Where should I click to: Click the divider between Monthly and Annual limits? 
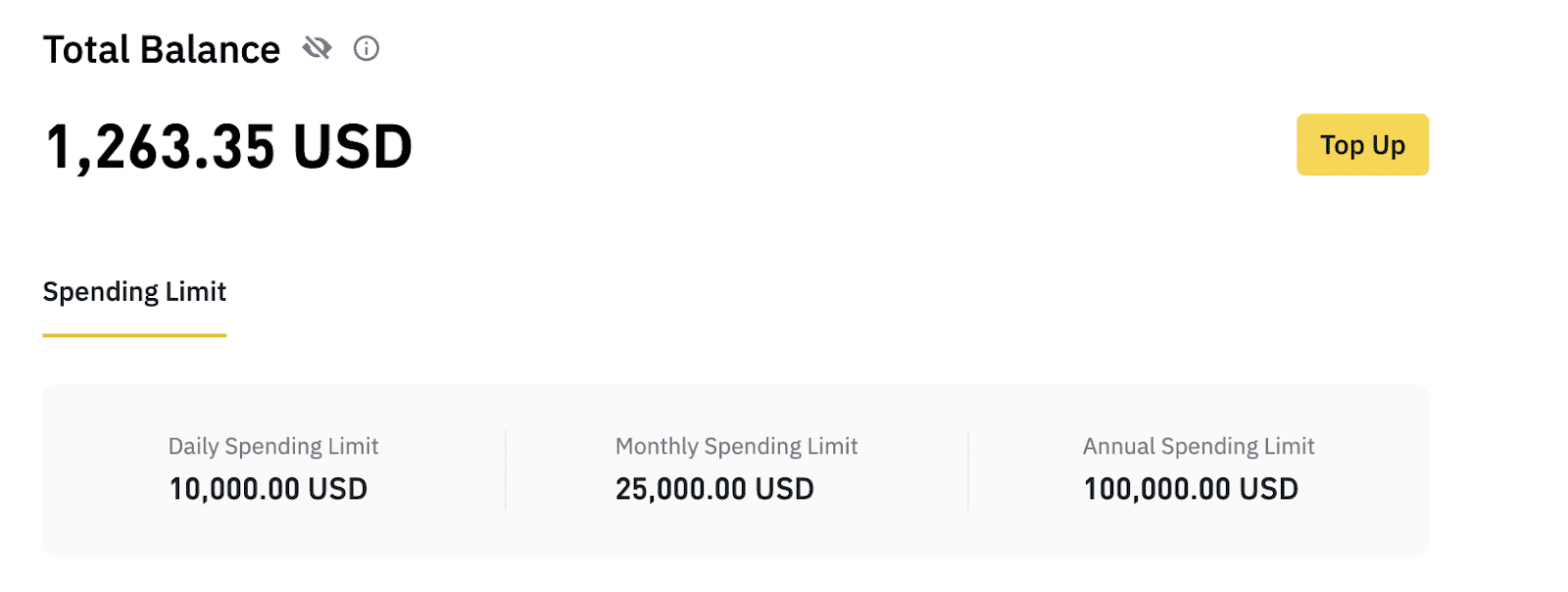click(x=968, y=470)
